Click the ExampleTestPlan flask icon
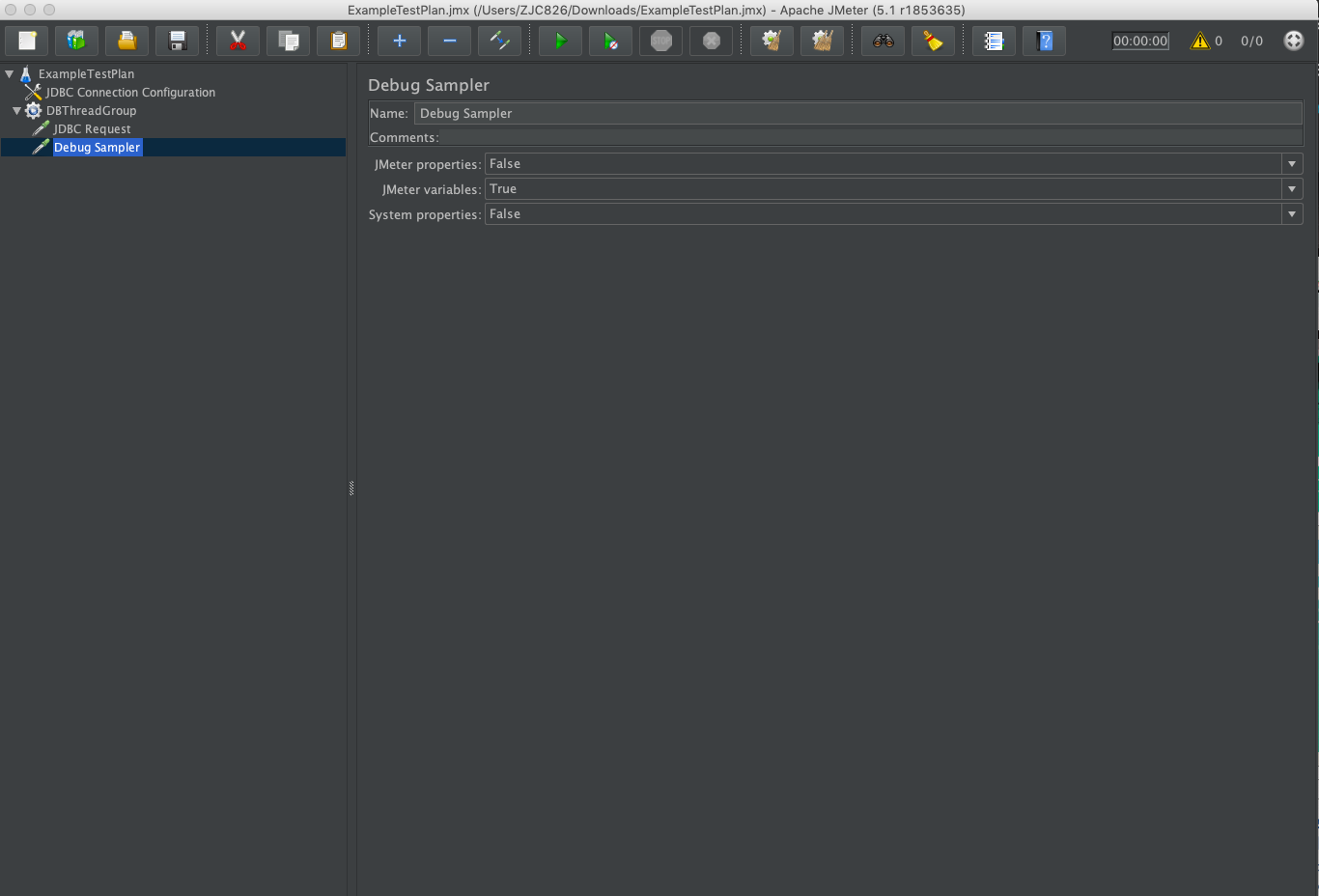 26,73
